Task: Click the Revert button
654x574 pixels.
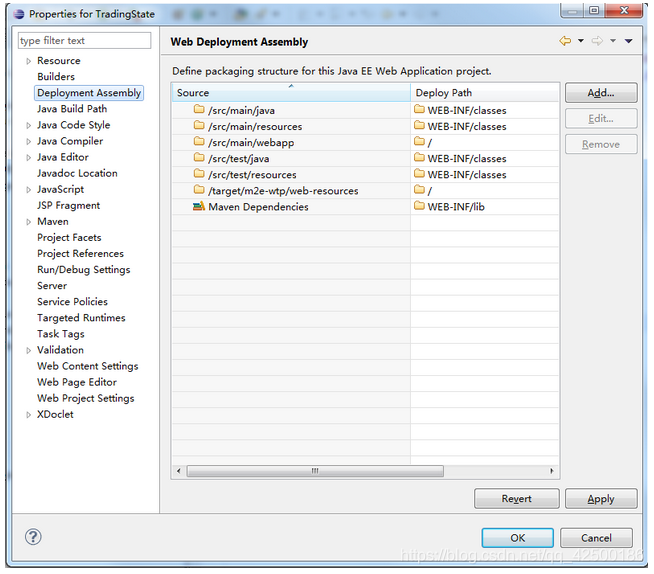Action: tap(516, 498)
